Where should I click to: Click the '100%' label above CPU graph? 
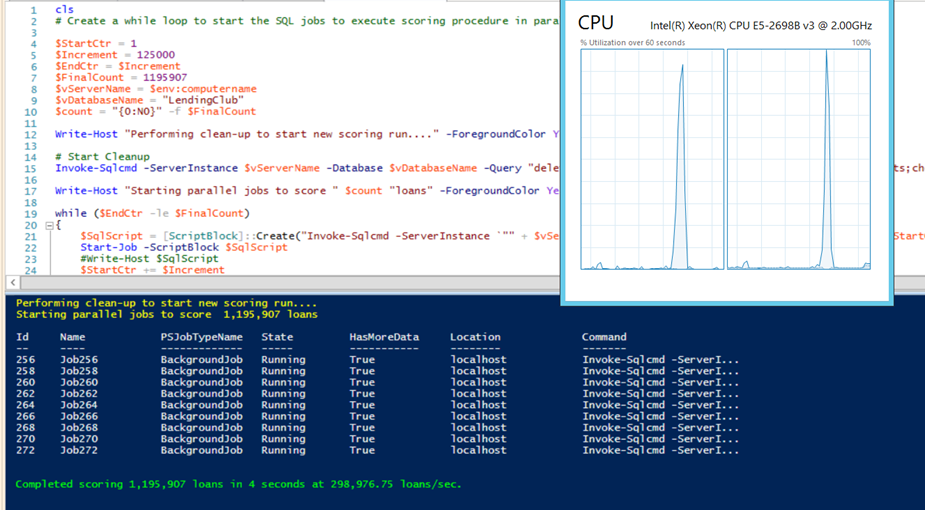tap(861, 42)
